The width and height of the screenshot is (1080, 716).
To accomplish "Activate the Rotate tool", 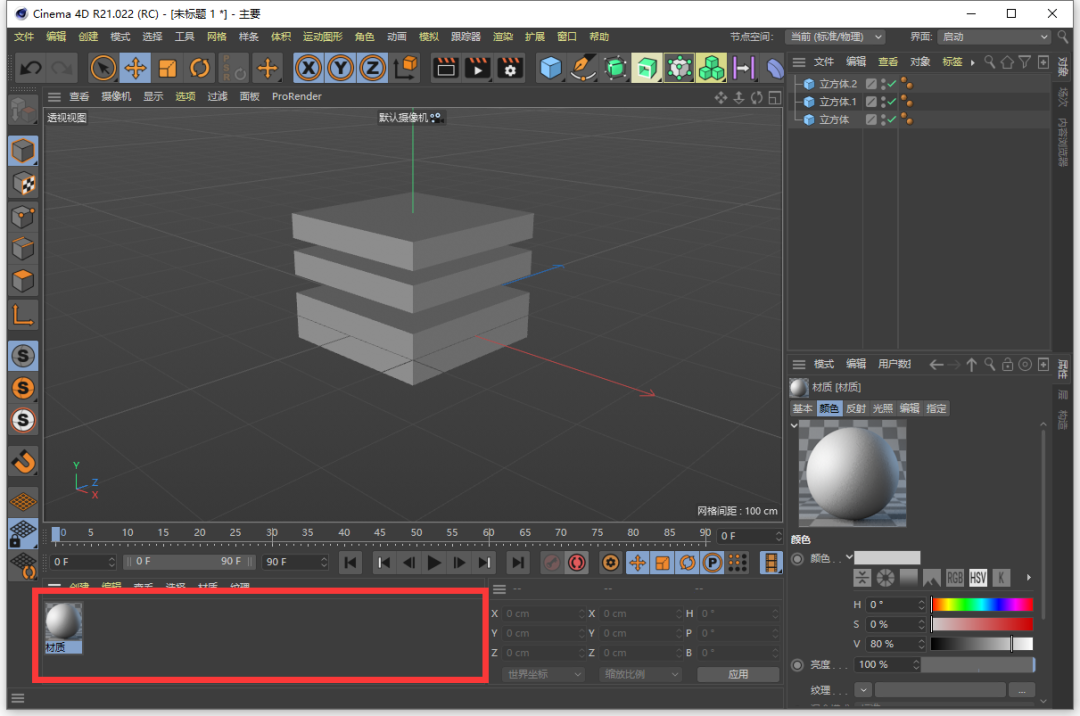I will click(200, 68).
